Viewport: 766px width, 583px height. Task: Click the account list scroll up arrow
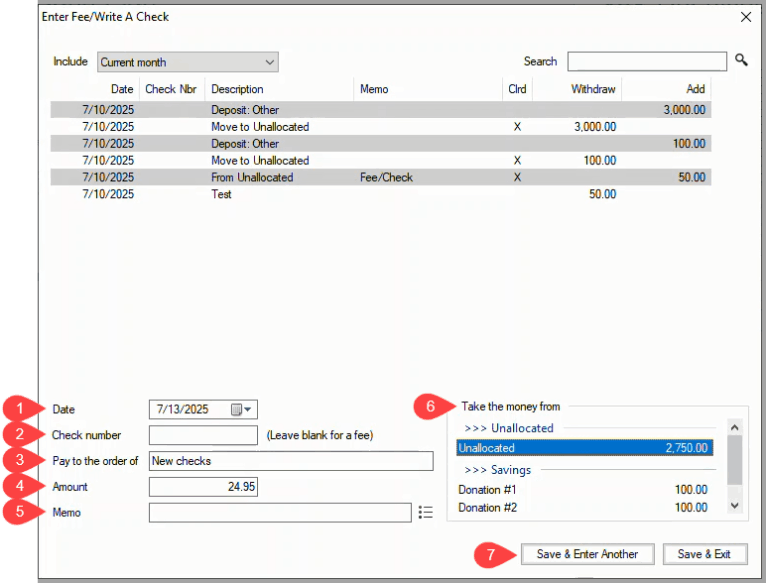[734, 428]
